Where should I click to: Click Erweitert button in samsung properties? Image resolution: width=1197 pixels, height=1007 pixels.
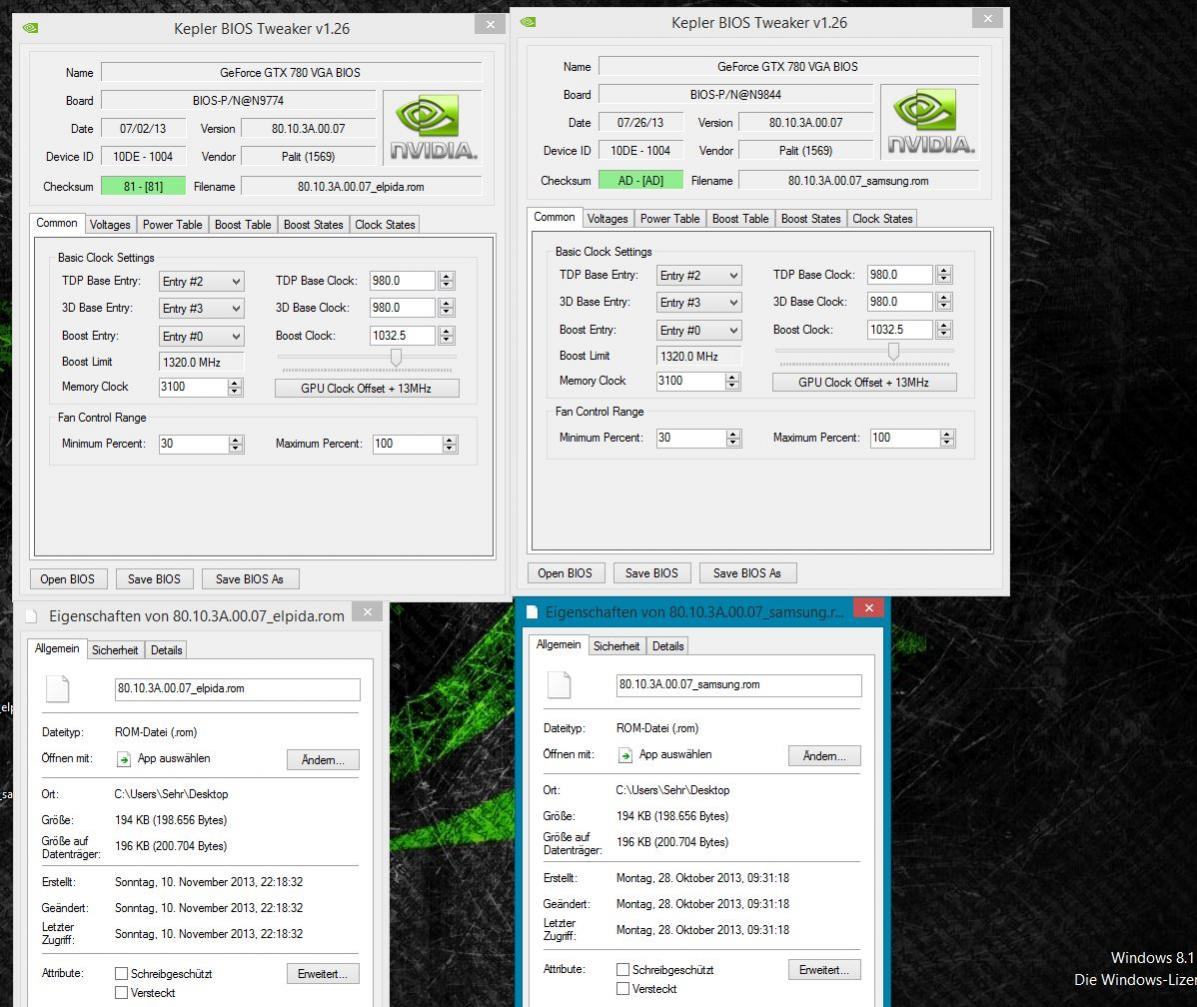[x=824, y=970]
